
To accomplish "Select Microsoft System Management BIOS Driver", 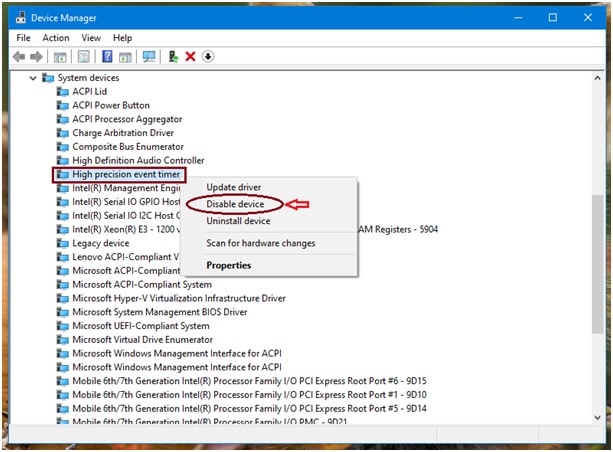I will pyautogui.click(x=160, y=312).
